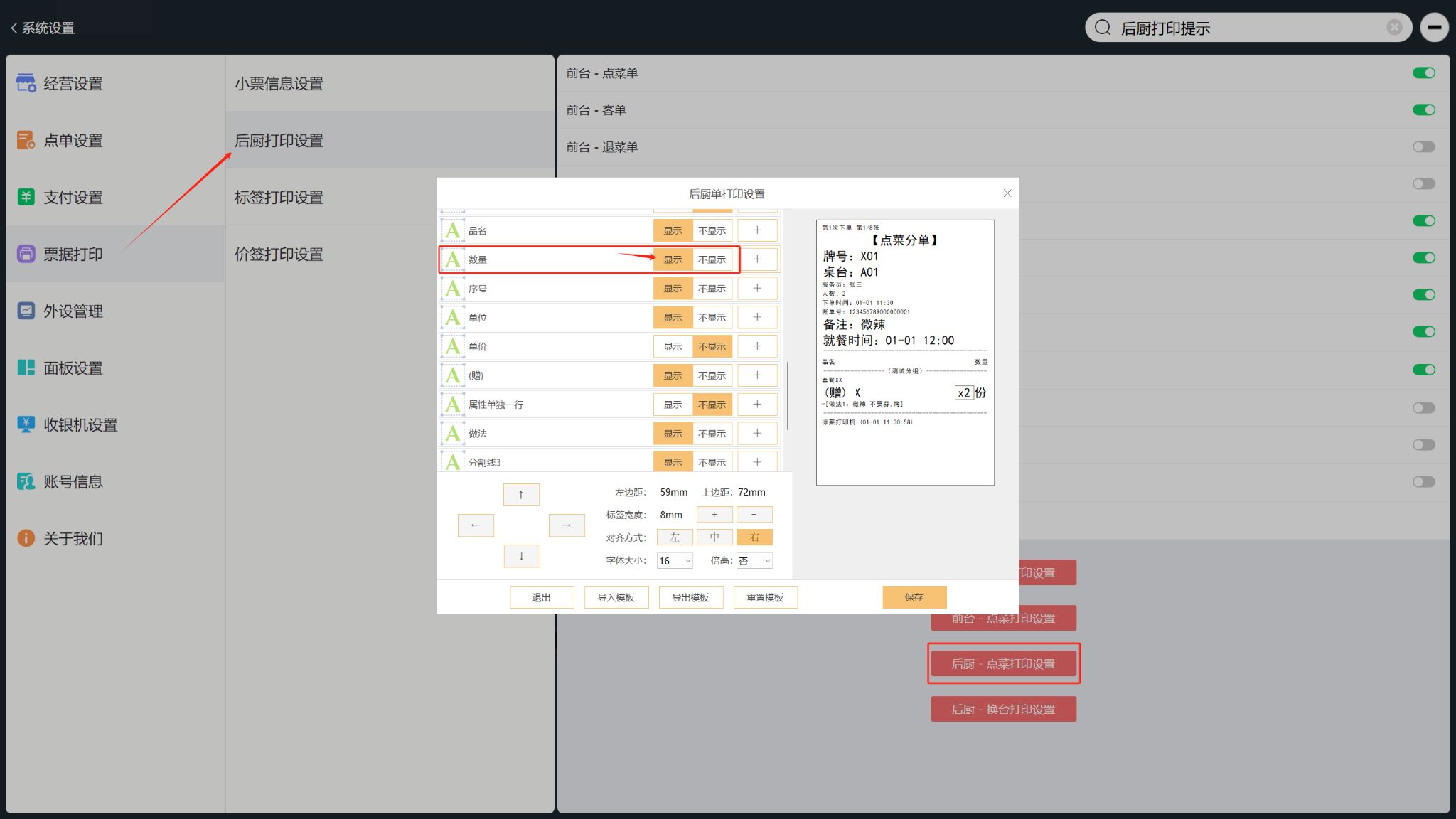The width and height of the screenshot is (1456, 819).
Task: Close the 后厨单打印设置 dialog
Action: (x=1007, y=193)
